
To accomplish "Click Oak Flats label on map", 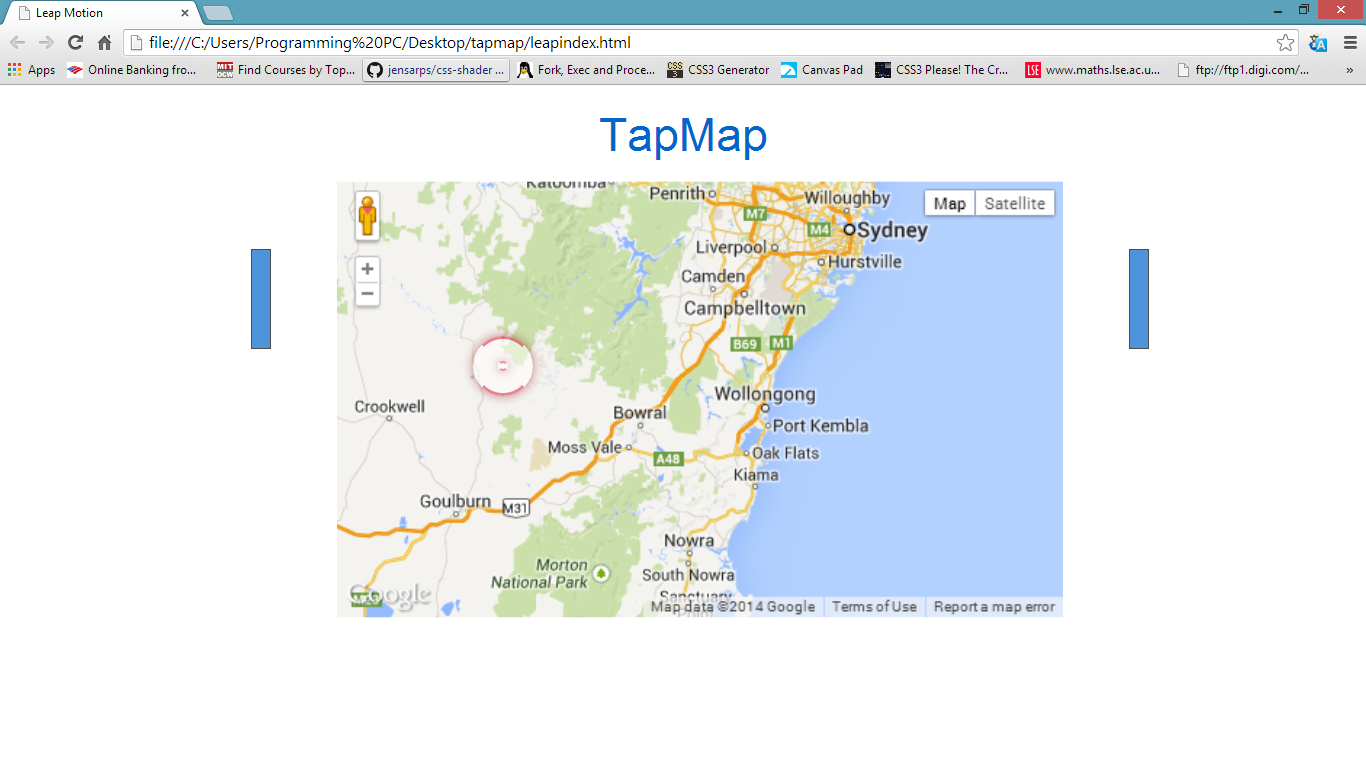I will click(785, 452).
